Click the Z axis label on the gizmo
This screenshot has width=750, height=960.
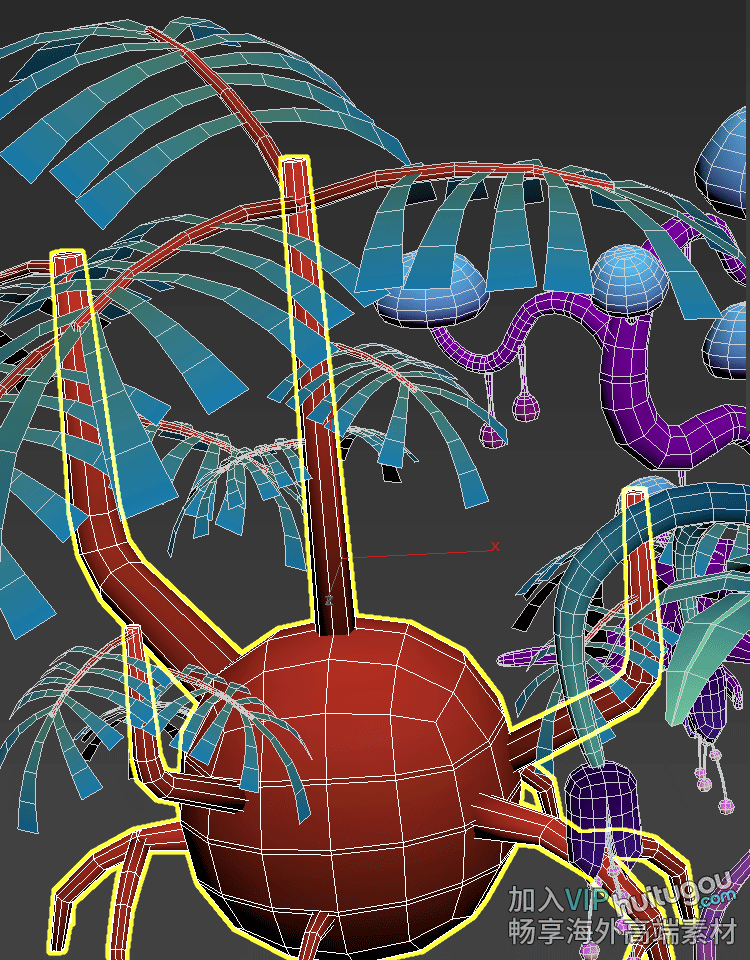[x=328, y=600]
